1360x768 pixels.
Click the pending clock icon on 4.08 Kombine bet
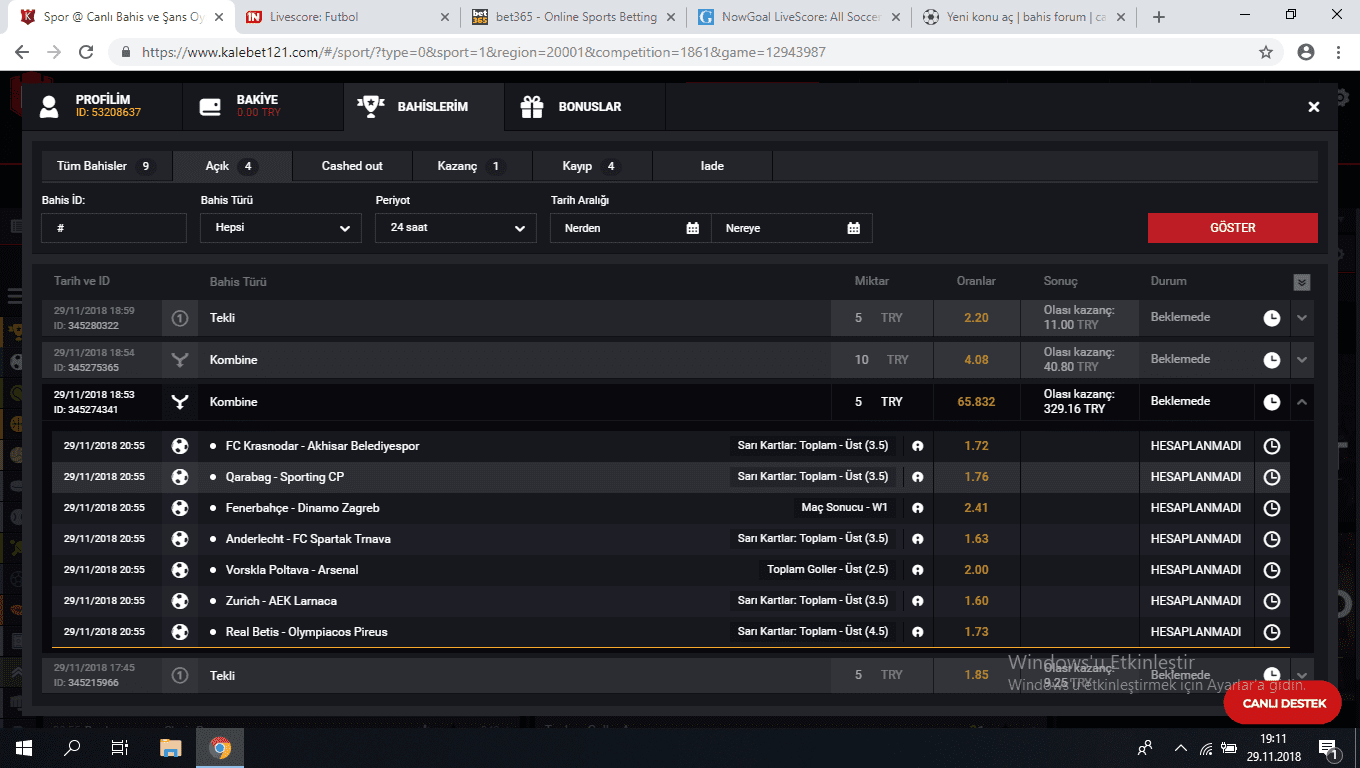(1272, 360)
